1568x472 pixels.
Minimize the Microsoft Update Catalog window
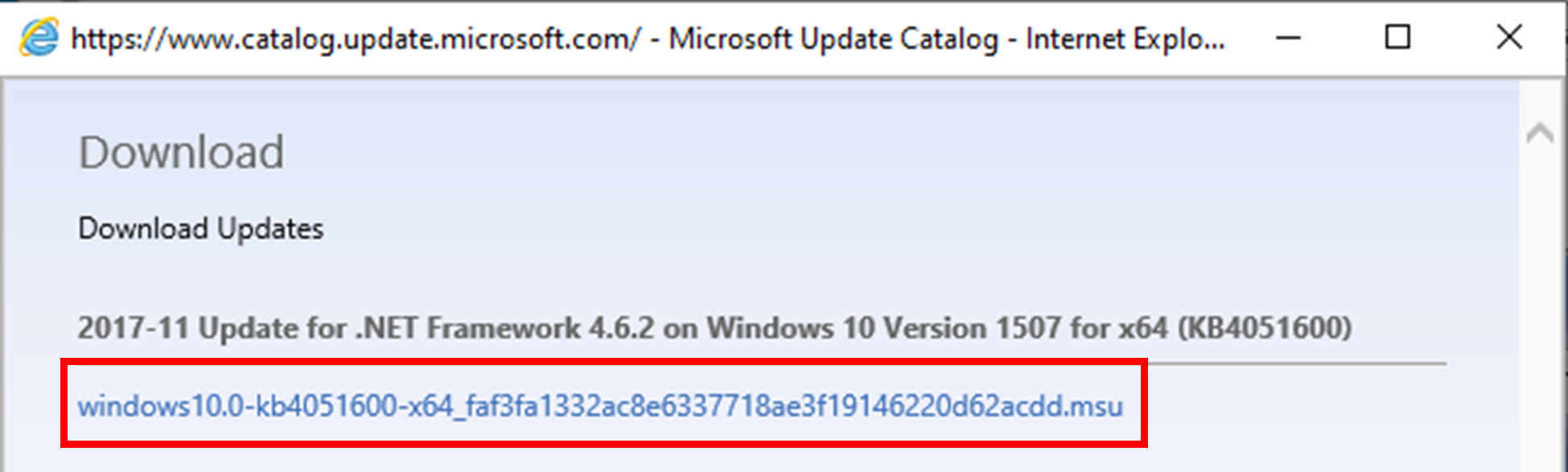click(1288, 38)
